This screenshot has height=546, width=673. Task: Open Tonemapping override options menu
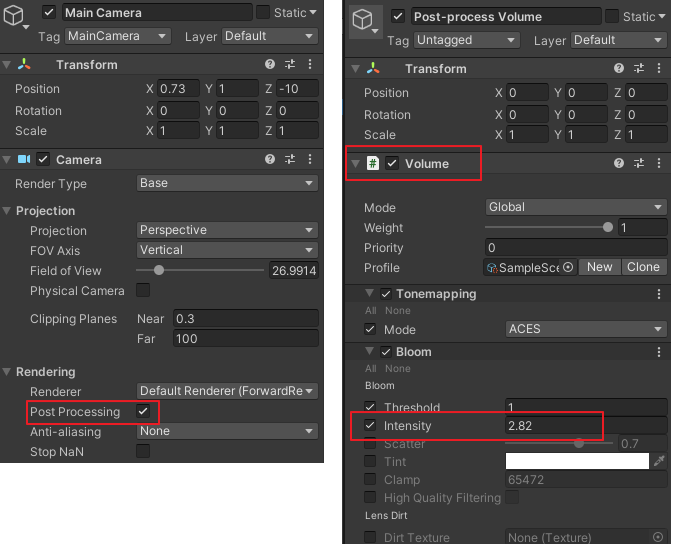[x=659, y=294]
